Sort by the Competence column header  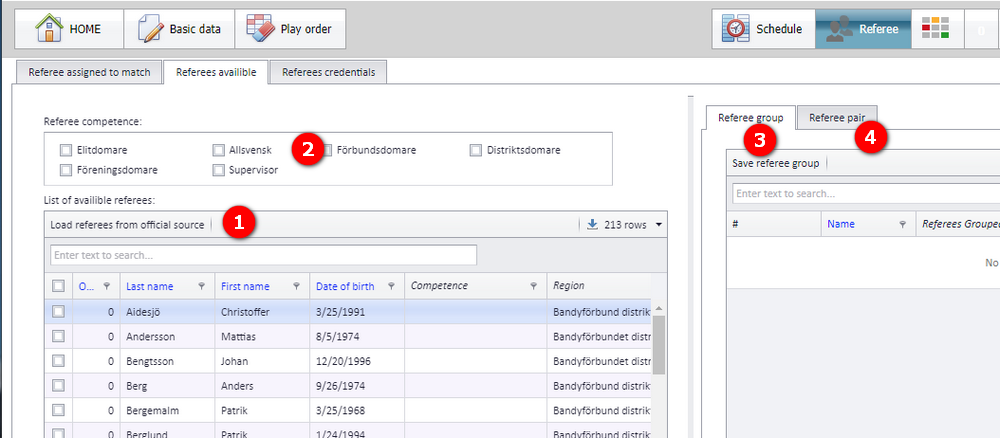tap(439, 286)
